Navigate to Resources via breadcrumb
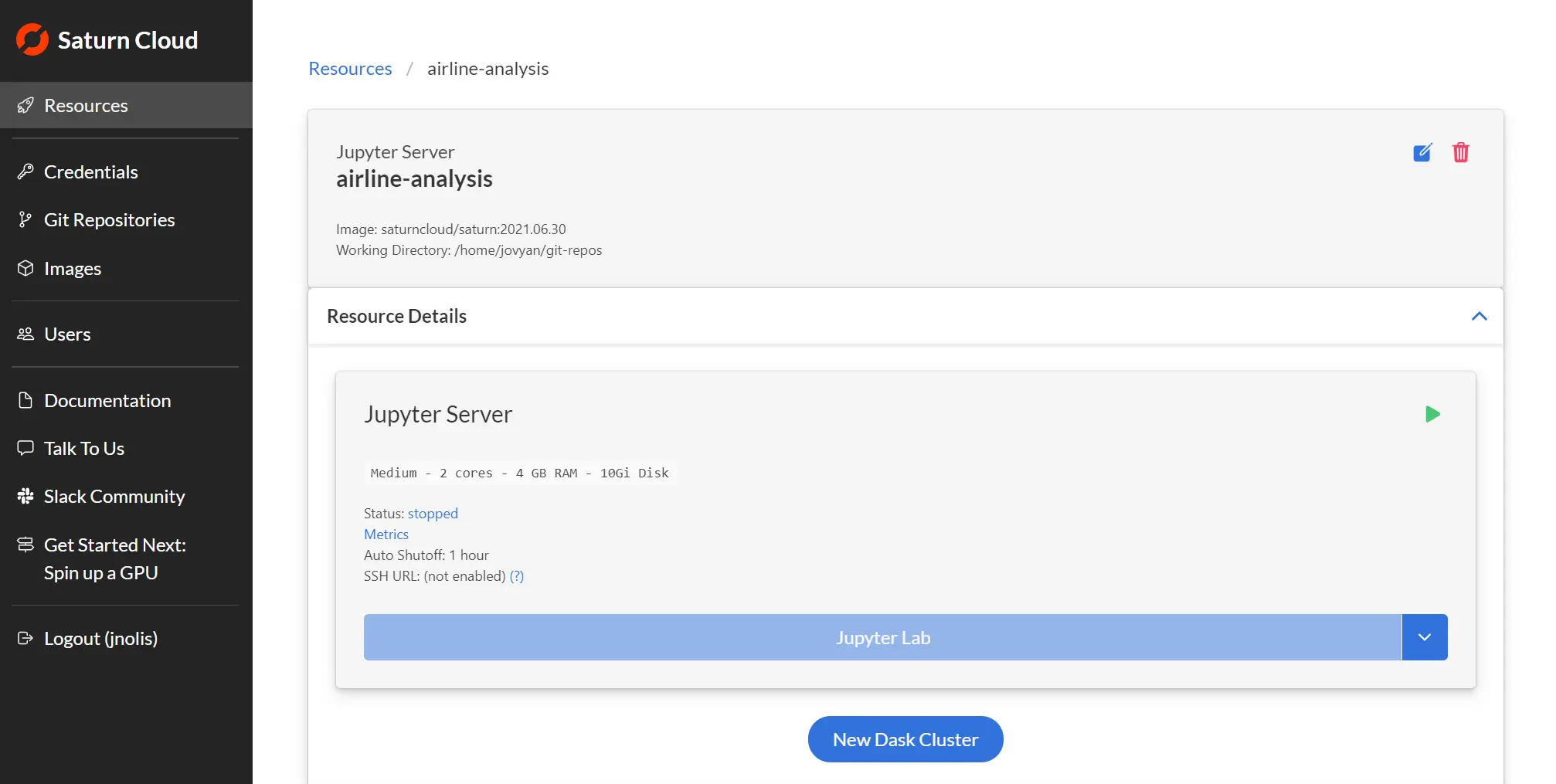Image resolution: width=1556 pixels, height=784 pixels. pos(349,68)
